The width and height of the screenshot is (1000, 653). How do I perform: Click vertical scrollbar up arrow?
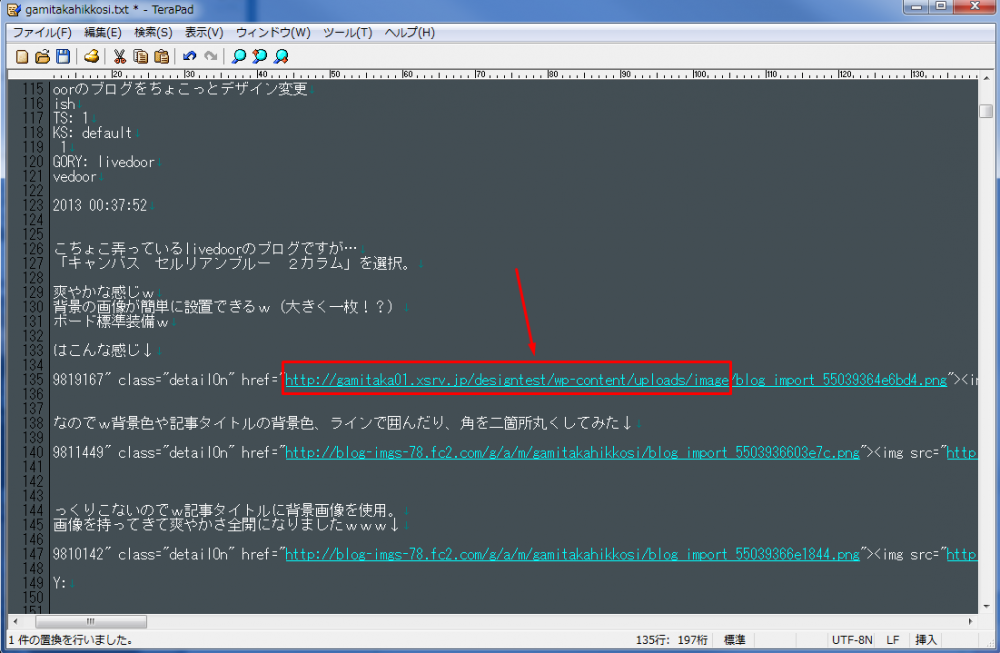click(x=987, y=77)
